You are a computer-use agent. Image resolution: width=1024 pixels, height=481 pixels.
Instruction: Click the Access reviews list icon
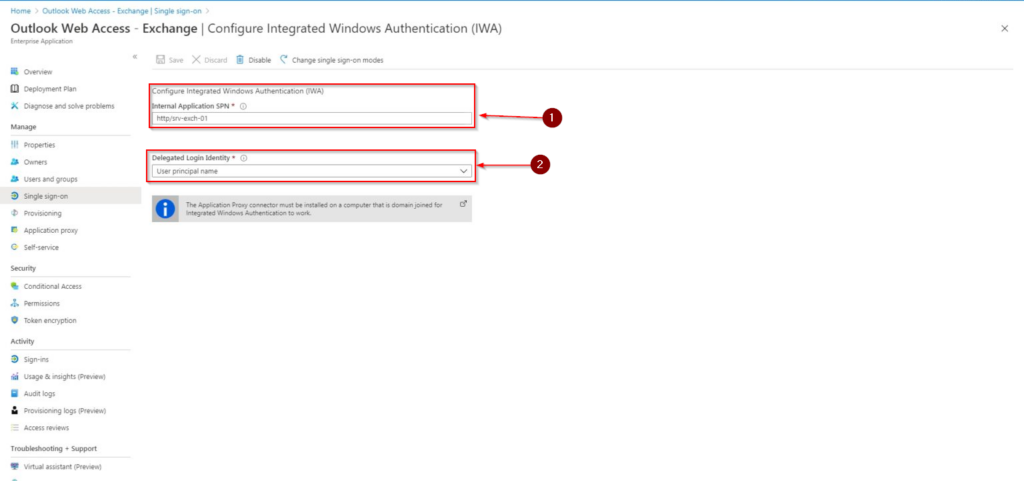tap(14, 427)
